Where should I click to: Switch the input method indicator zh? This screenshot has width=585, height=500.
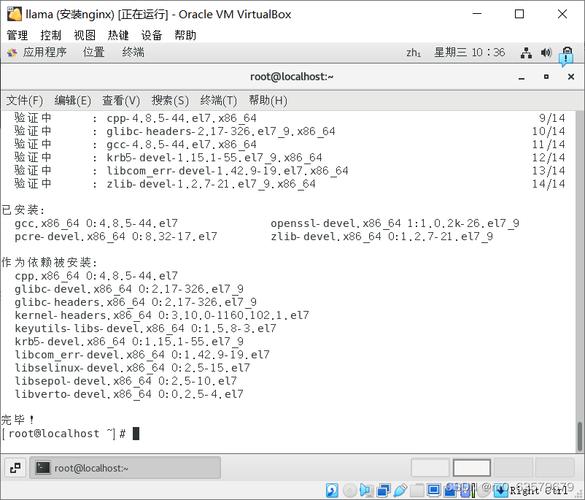(413, 53)
